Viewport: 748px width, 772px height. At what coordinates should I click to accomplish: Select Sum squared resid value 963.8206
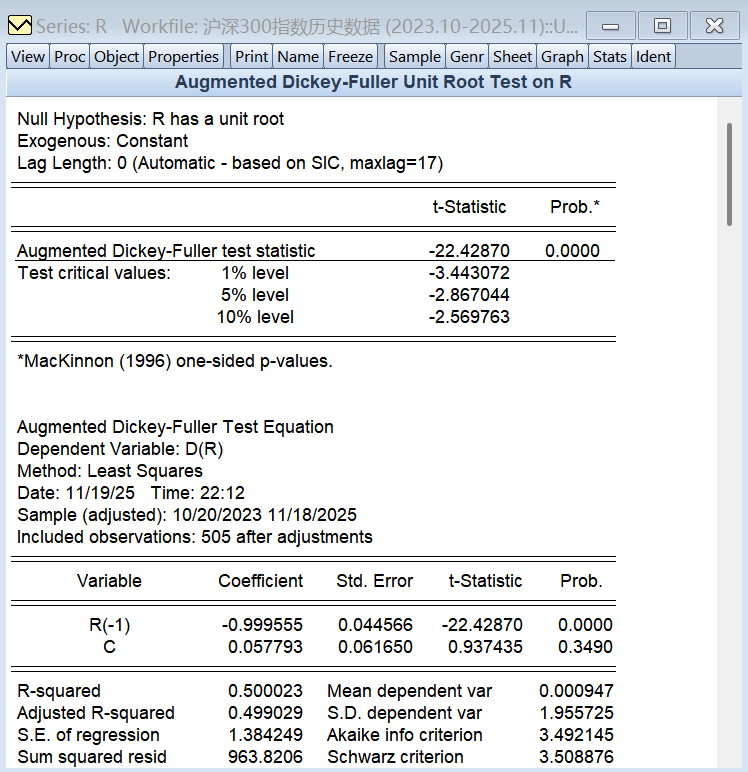[265, 757]
